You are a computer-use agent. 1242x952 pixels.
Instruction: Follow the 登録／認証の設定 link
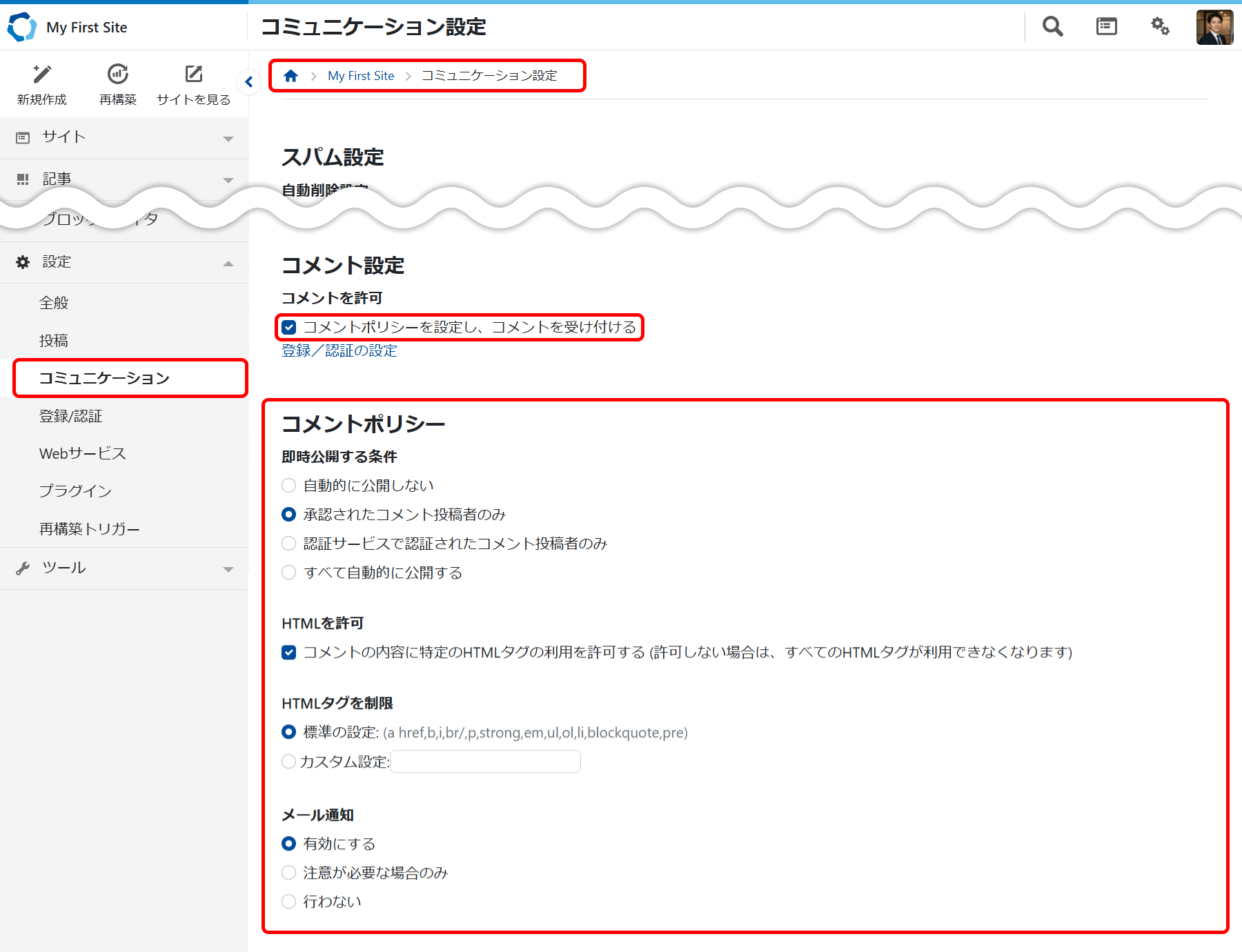[x=339, y=351]
